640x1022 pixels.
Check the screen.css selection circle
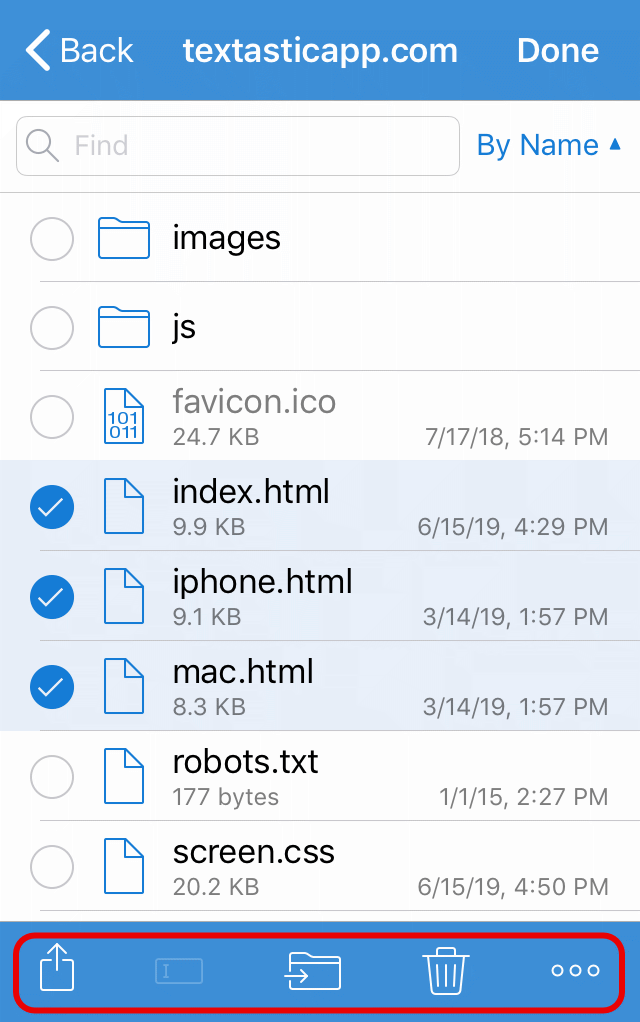tap(52, 866)
